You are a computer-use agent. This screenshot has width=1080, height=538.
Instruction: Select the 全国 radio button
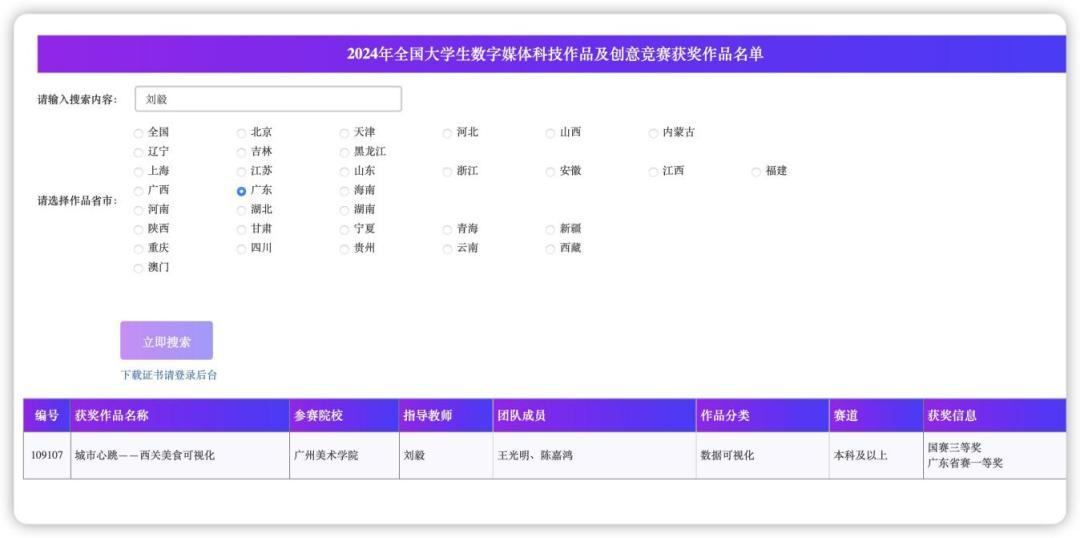click(139, 132)
